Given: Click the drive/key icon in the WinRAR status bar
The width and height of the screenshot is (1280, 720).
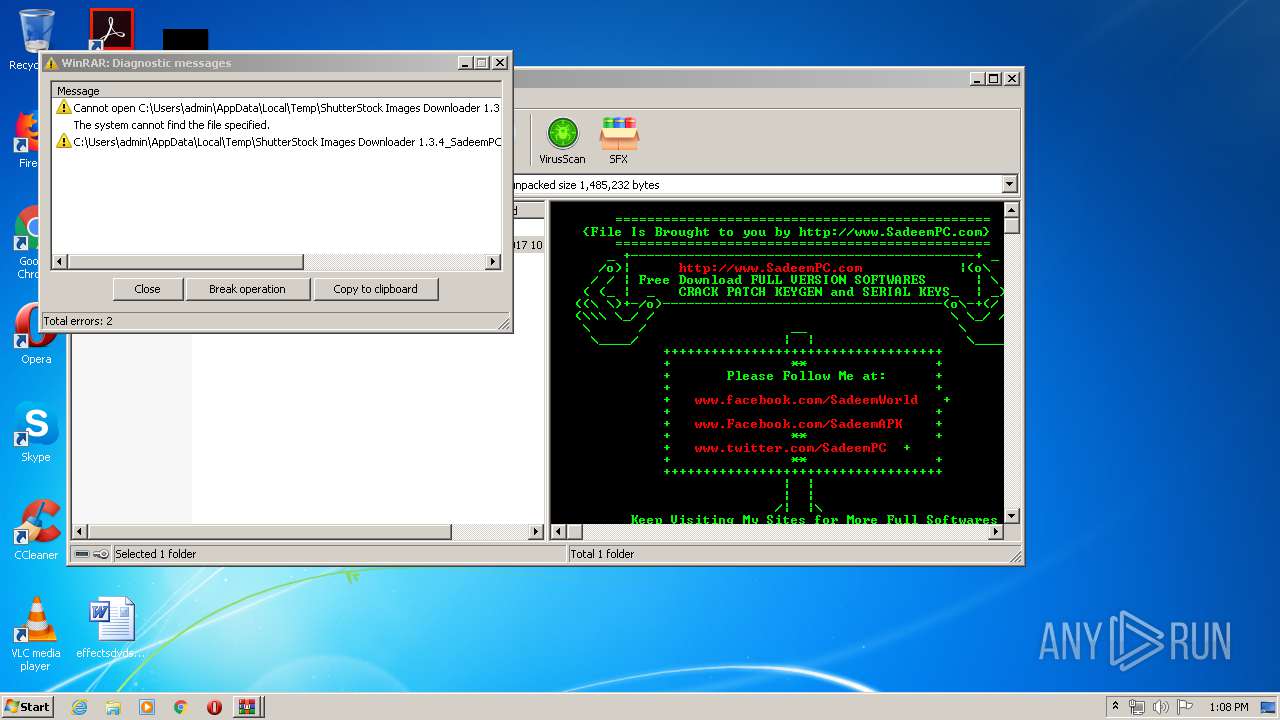Looking at the screenshot, I should pyautogui.click(x=91, y=554).
